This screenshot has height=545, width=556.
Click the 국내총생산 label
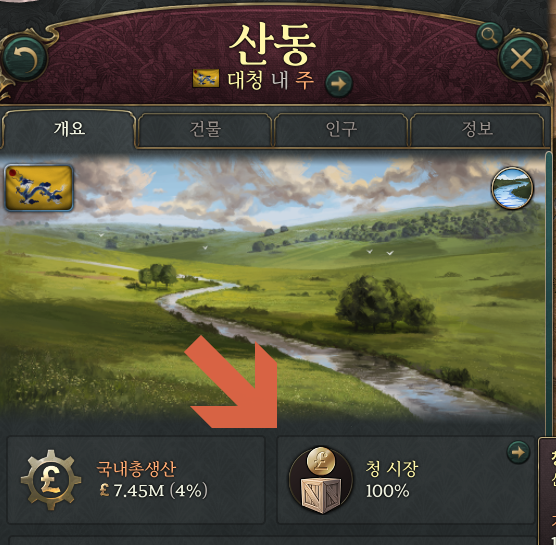(x=136, y=469)
